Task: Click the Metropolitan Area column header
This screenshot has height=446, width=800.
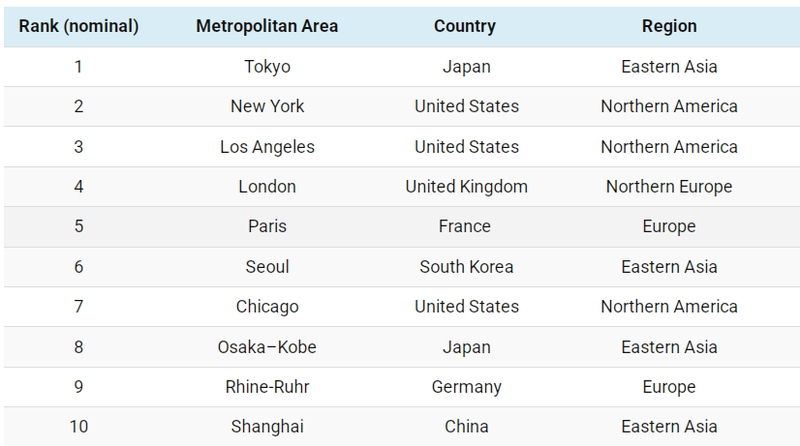Action: [x=267, y=26]
